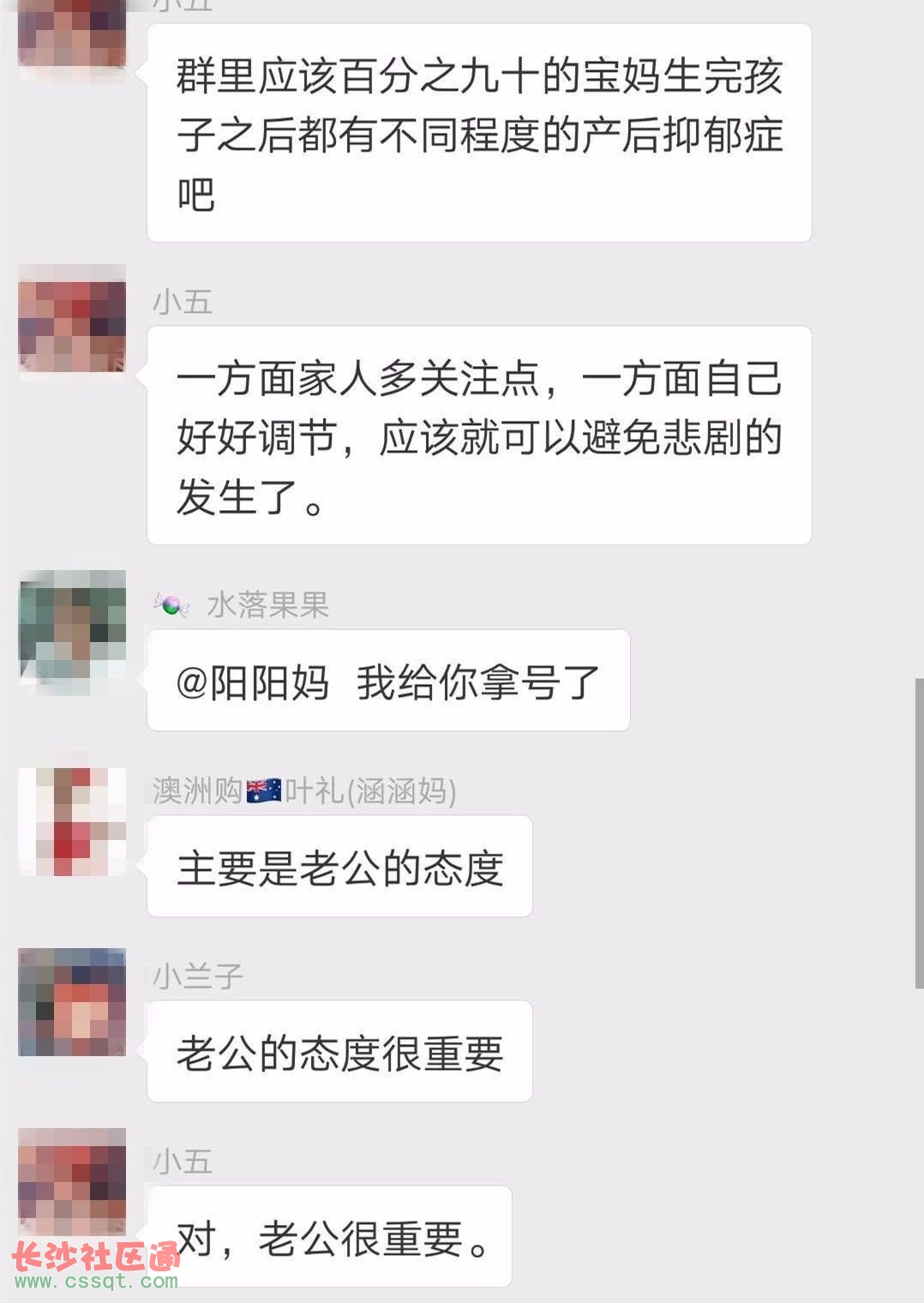Tap 小五's avatar beside the 一方面家人 message

(x=73, y=318)
